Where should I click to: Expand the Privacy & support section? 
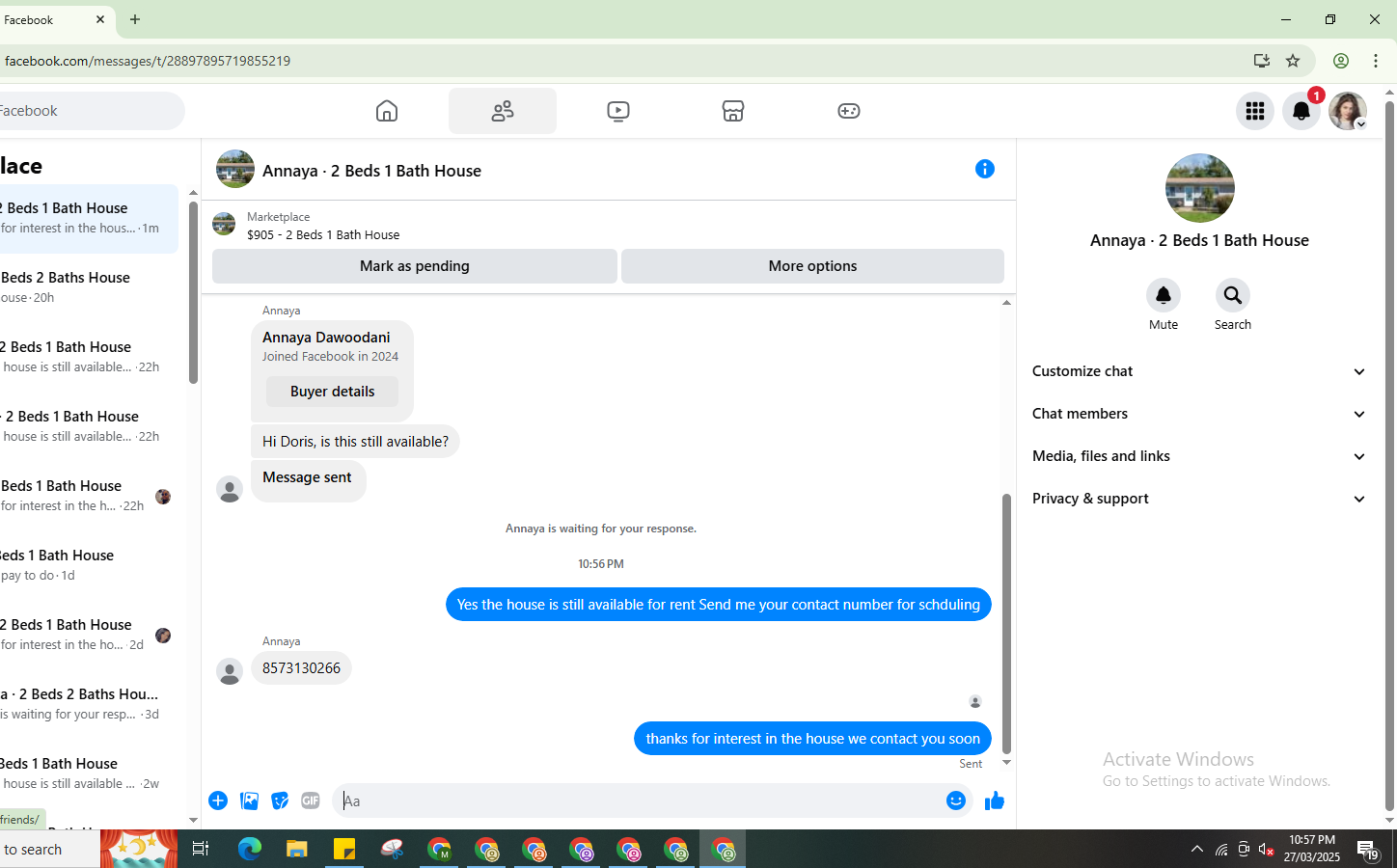[1199, 499]
